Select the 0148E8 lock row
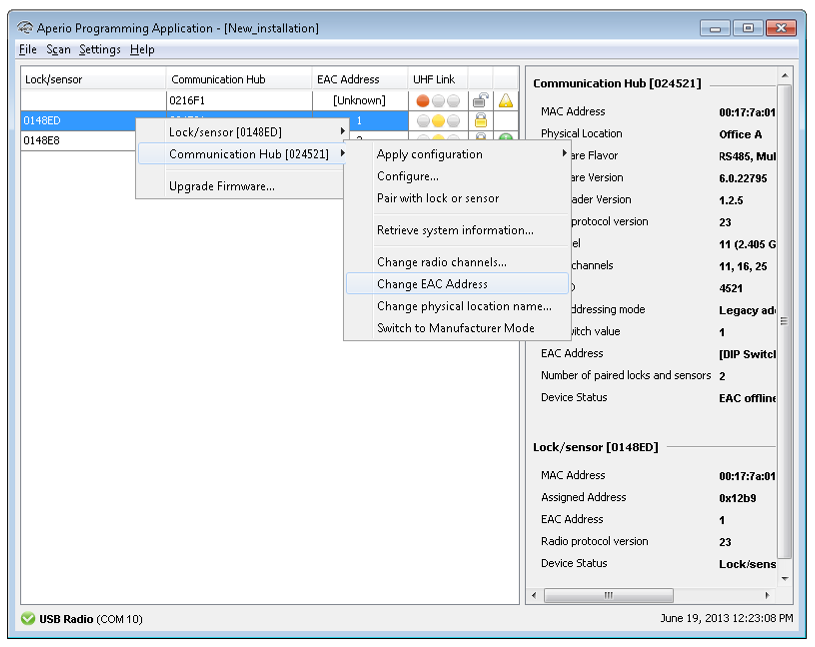Screen dimensions: 815x647 tap(78, 140)
